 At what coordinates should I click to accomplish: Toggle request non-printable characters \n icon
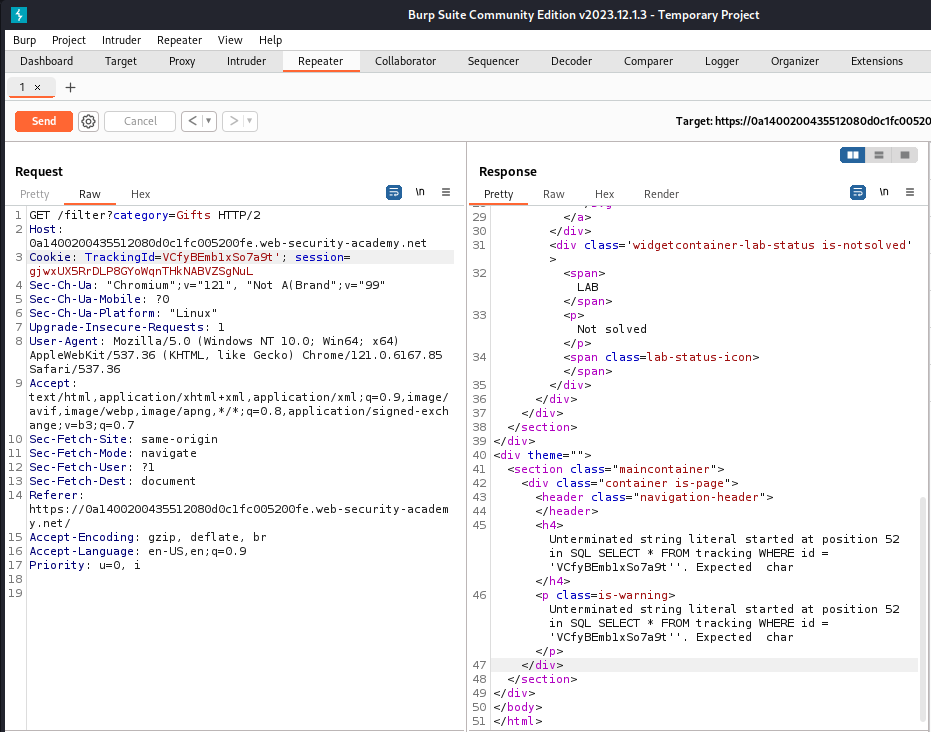(x=420, y=192)
